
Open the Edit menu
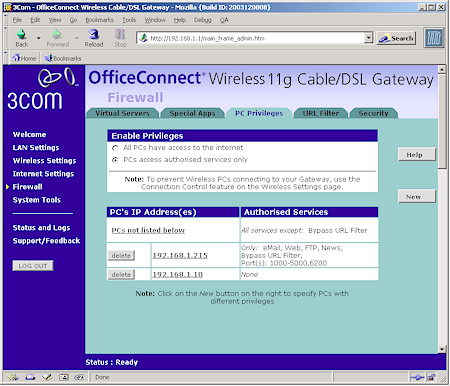(x=35, y=20)
